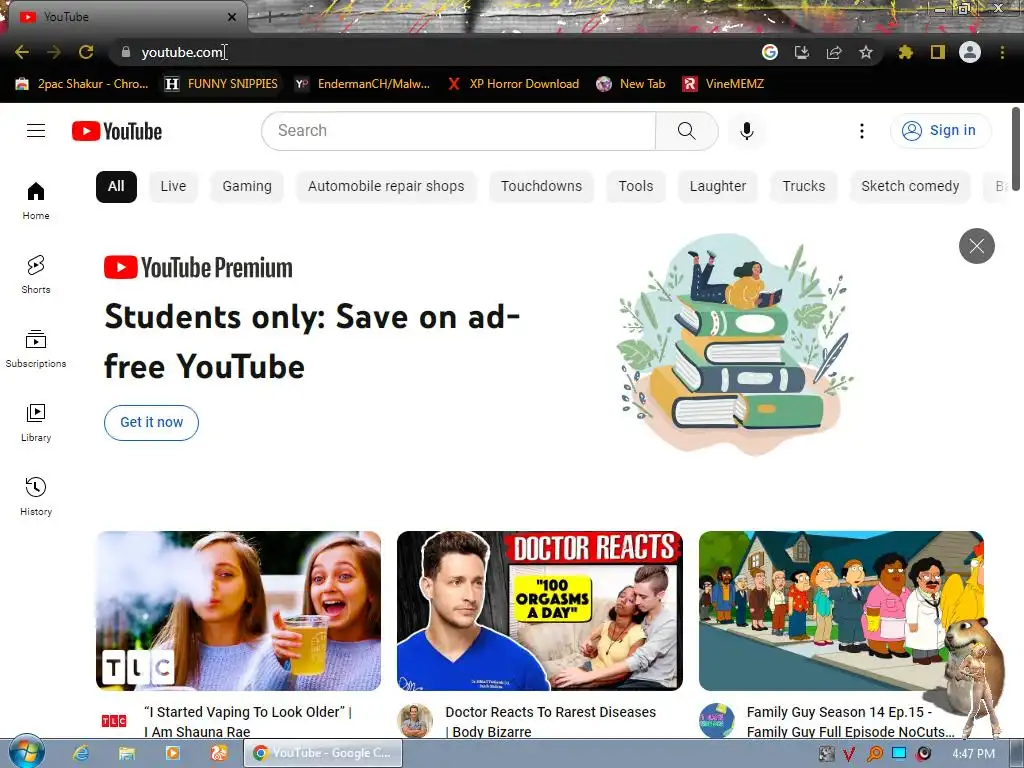Open VineMEMZ bookmark

click(x=723, y=84)
